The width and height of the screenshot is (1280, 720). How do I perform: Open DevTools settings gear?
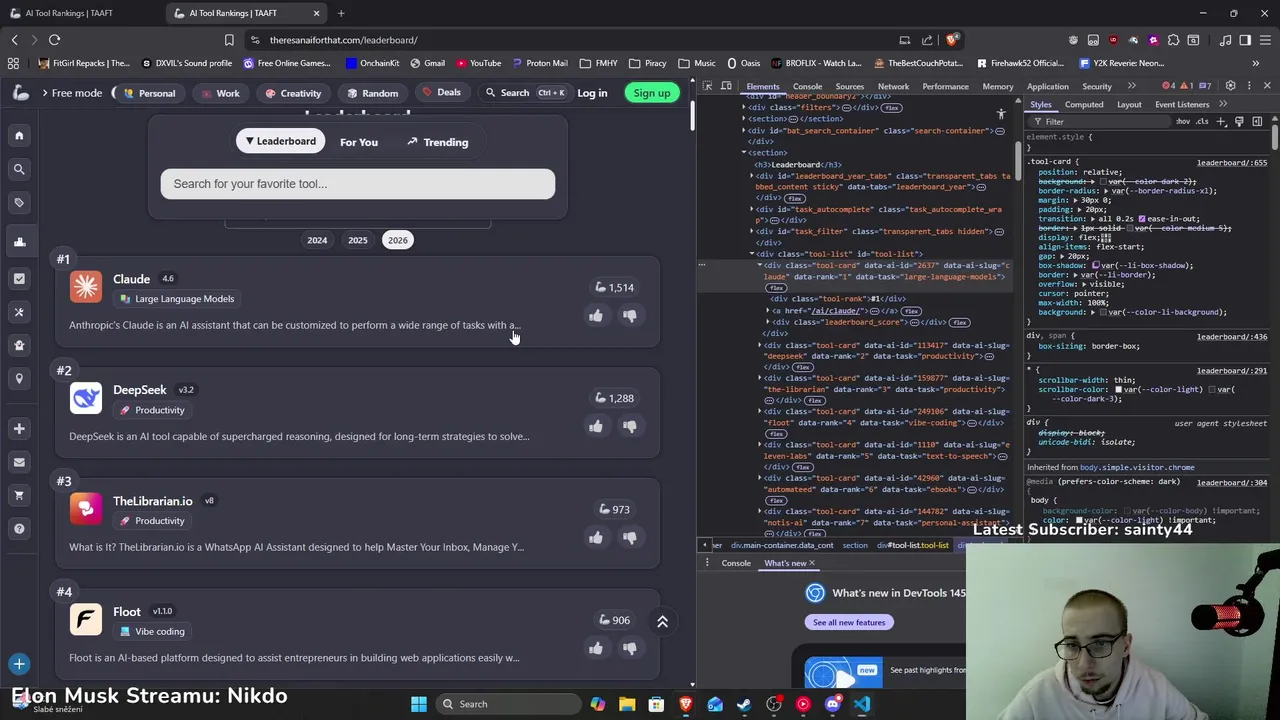pos(1231,86)
